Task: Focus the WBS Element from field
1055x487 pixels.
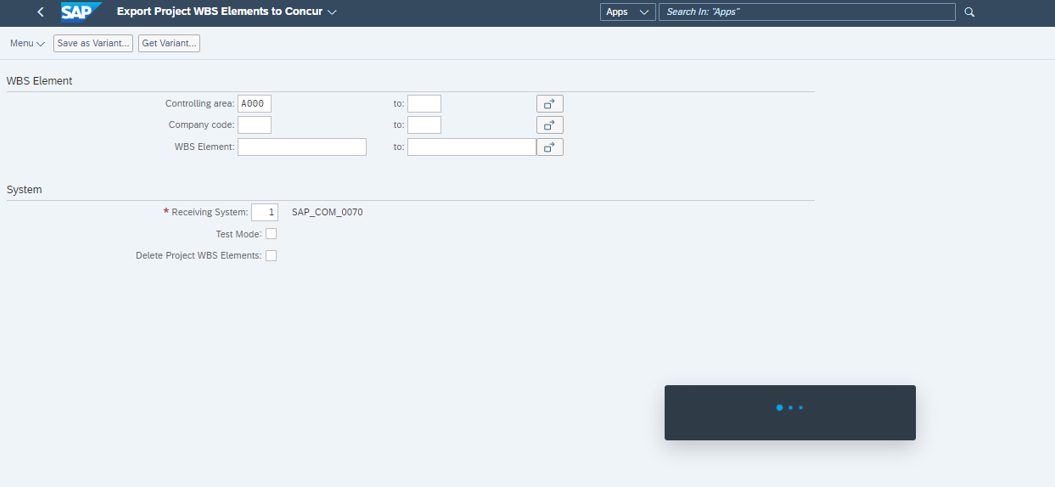Action: coord(302,147)
